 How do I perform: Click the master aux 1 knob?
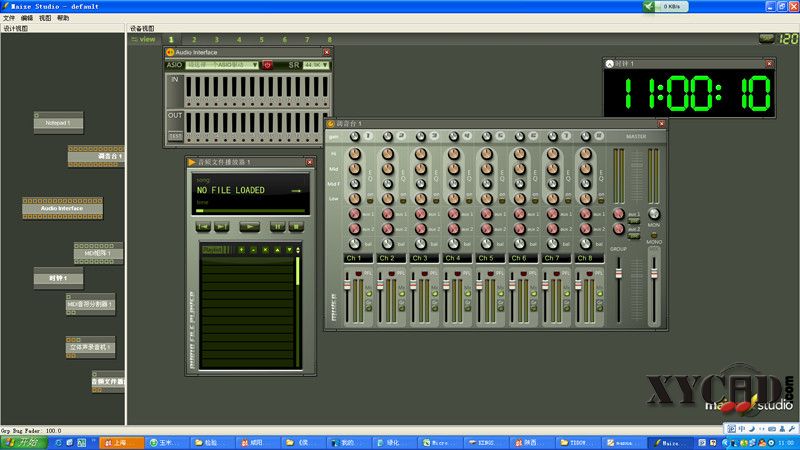pyautogui.click(x=618, y=214)
